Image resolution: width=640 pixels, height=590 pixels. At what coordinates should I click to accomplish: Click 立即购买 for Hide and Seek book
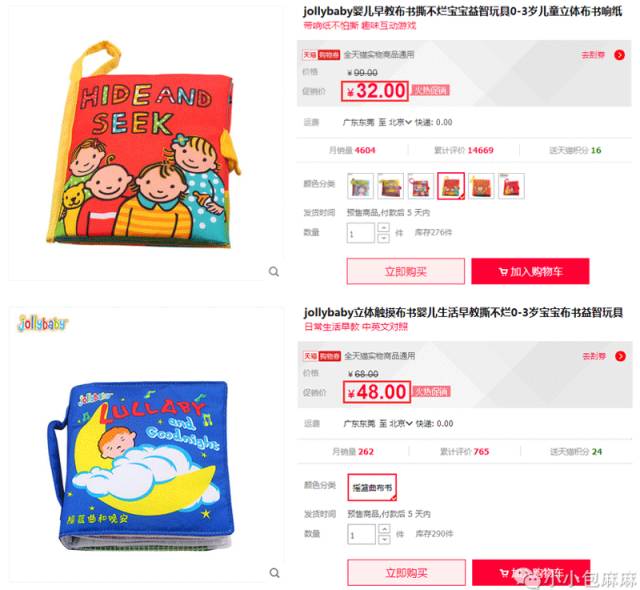point(406,271)
